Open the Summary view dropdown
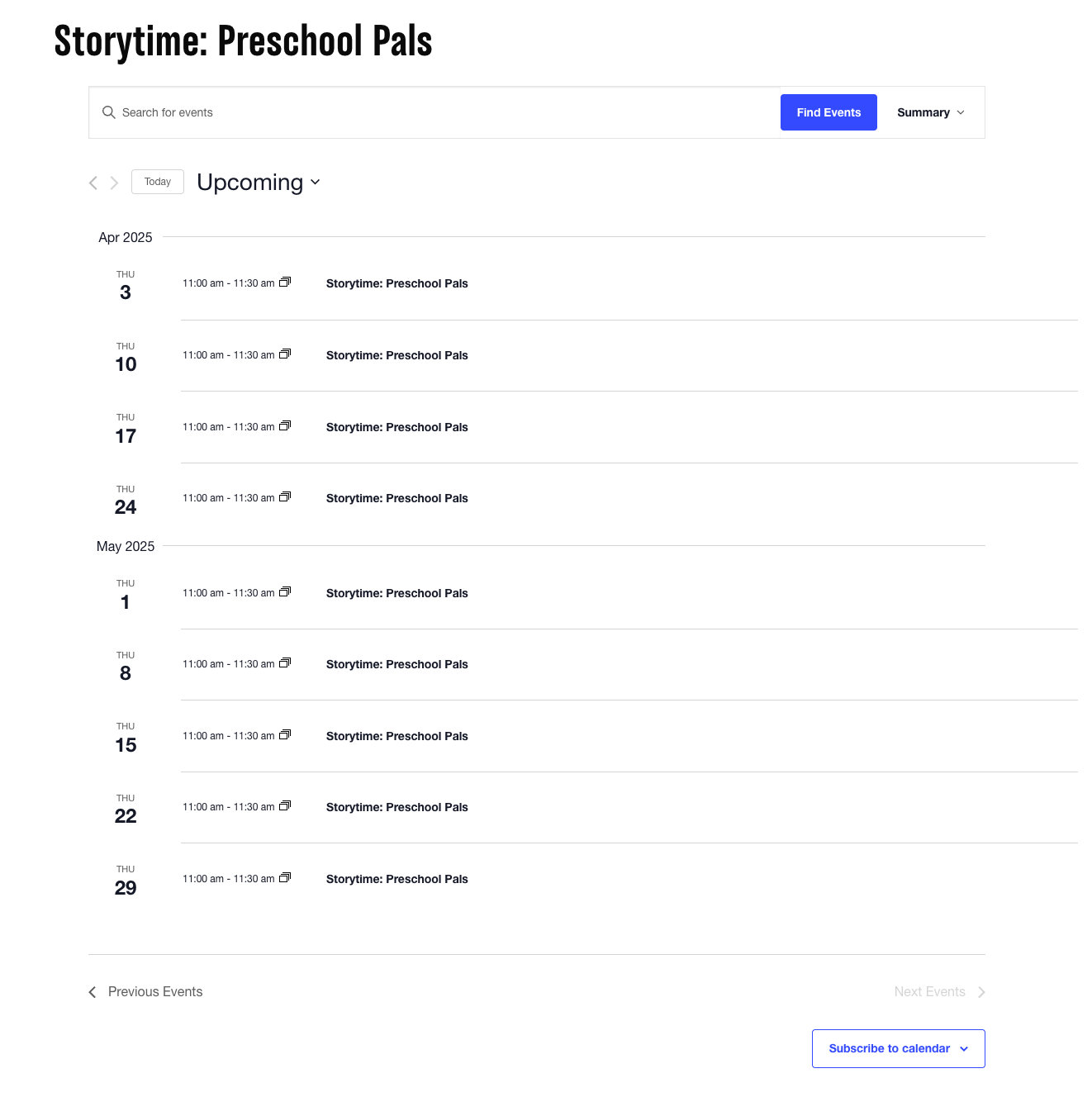 930,112
